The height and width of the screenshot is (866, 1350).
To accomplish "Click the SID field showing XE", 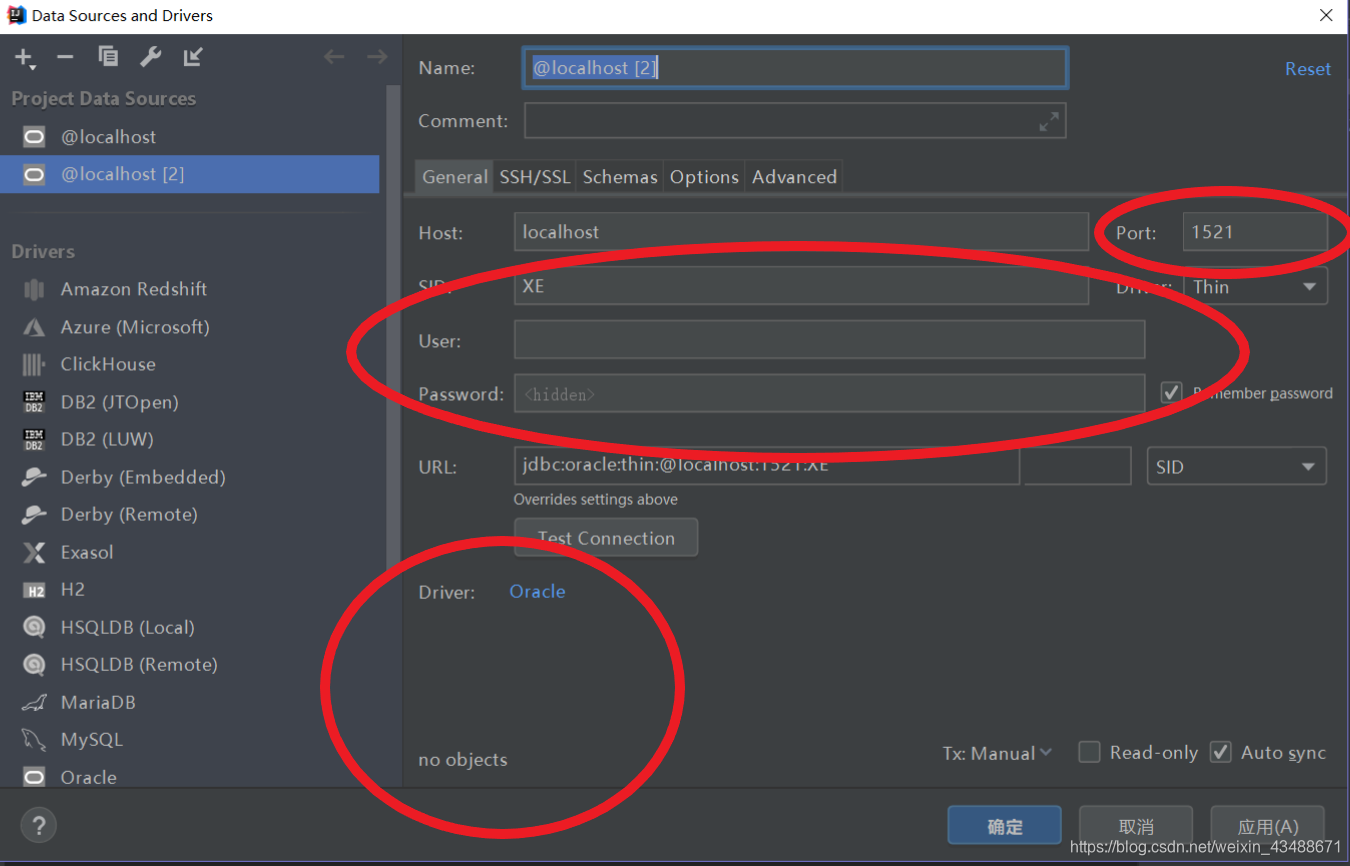I will pyautogui.click(x=801, y=286).
